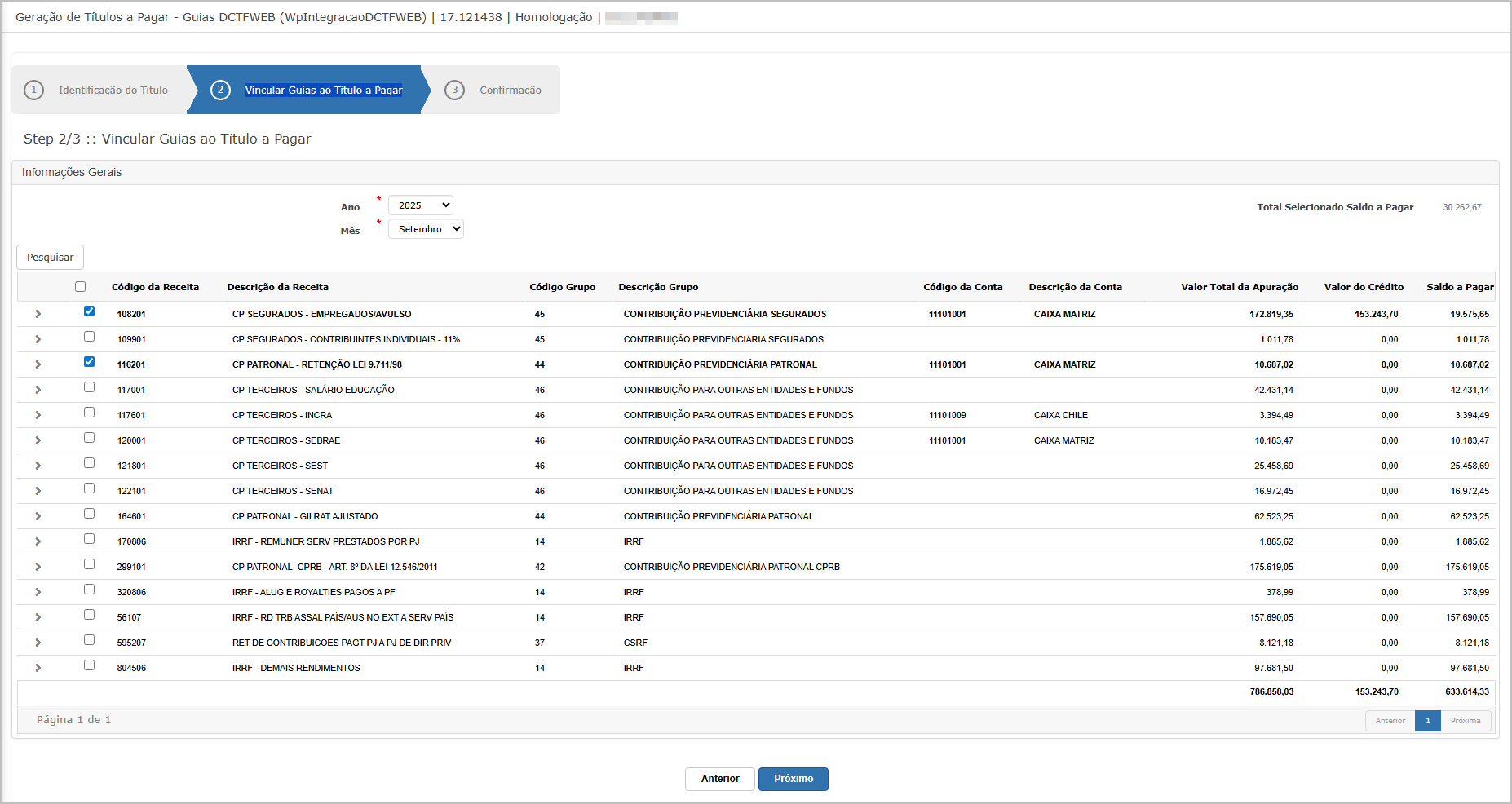Click the Anterior button at bottom
Screen dimensions: 1512x804
click(x=719, y=779)
